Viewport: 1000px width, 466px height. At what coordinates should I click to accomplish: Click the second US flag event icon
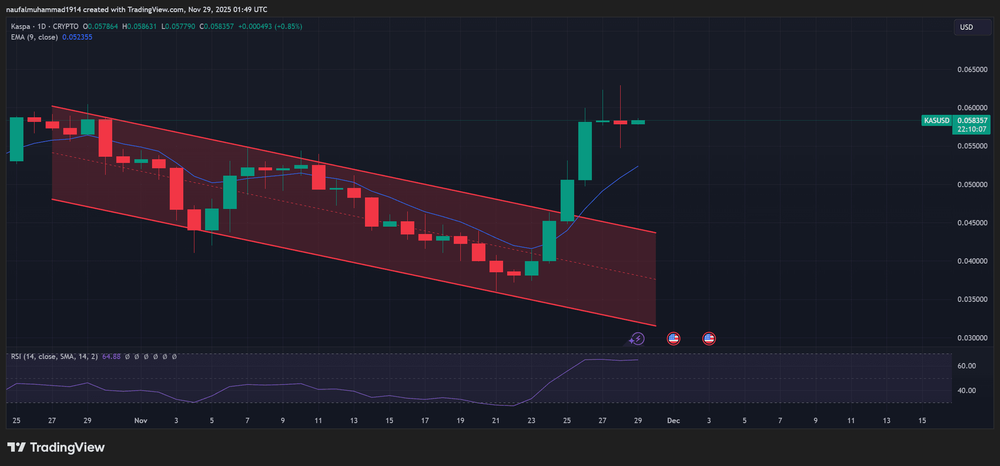pyautogui.click(x=709, y=339)
